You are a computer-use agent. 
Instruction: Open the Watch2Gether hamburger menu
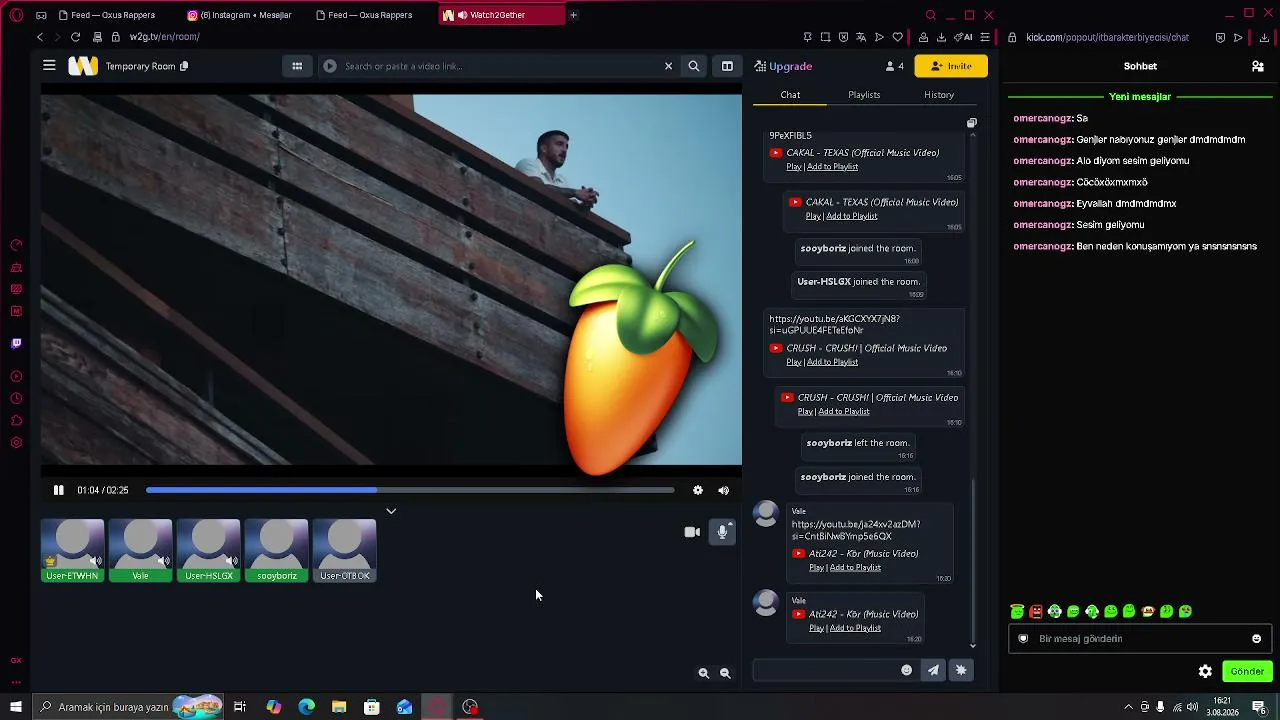49,66
